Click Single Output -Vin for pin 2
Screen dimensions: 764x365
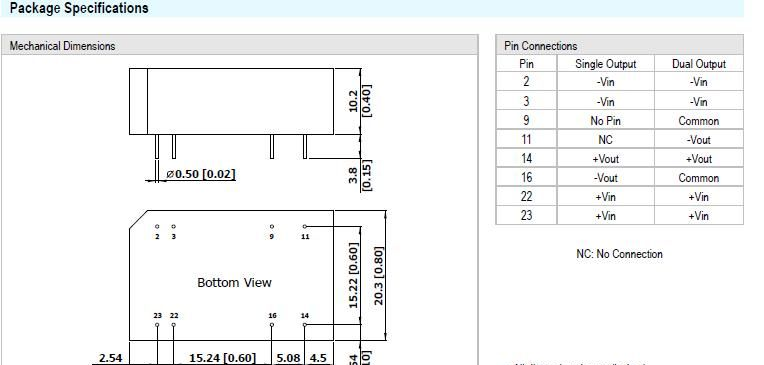(x=606, y=82)
